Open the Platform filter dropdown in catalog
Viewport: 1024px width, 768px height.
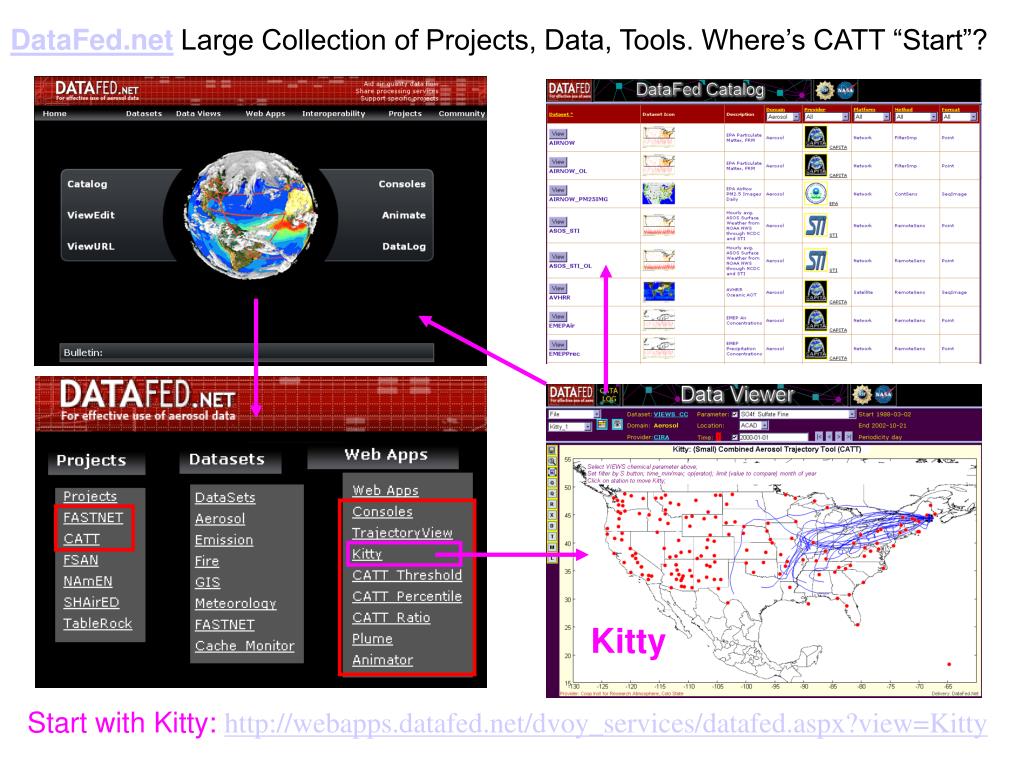872,117
